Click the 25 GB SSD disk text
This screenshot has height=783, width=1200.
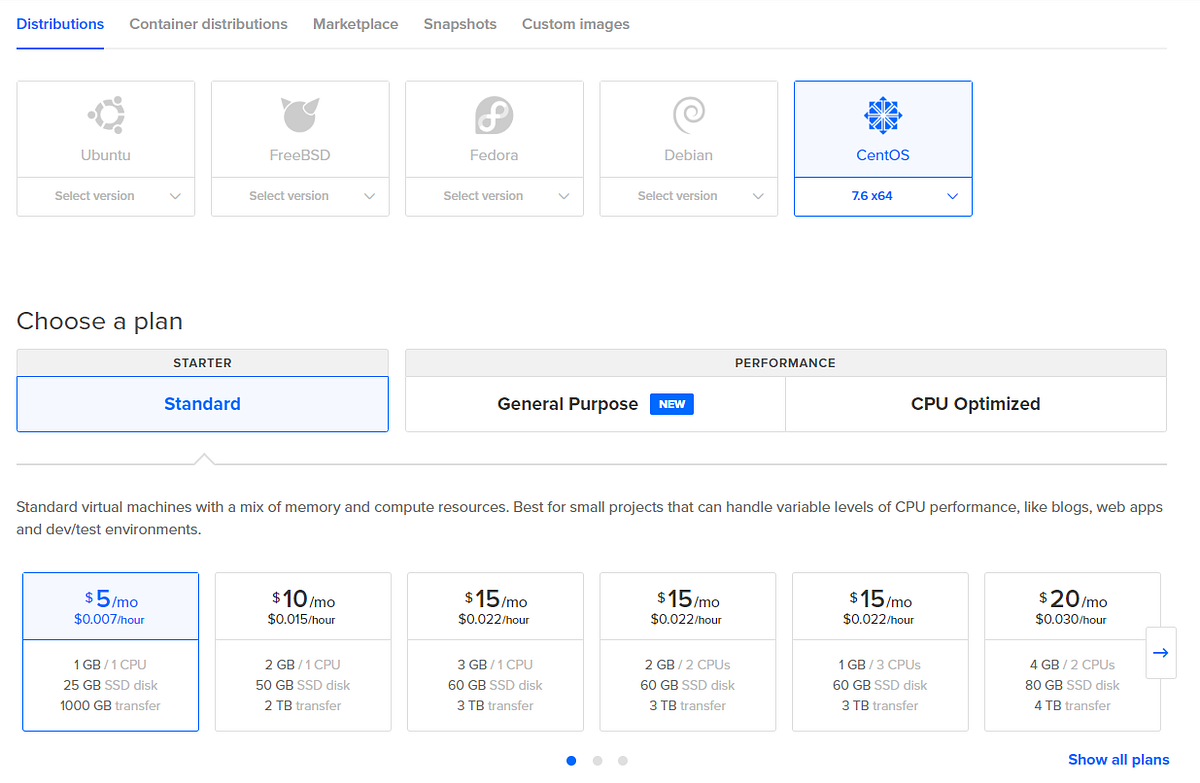(111, 685)
